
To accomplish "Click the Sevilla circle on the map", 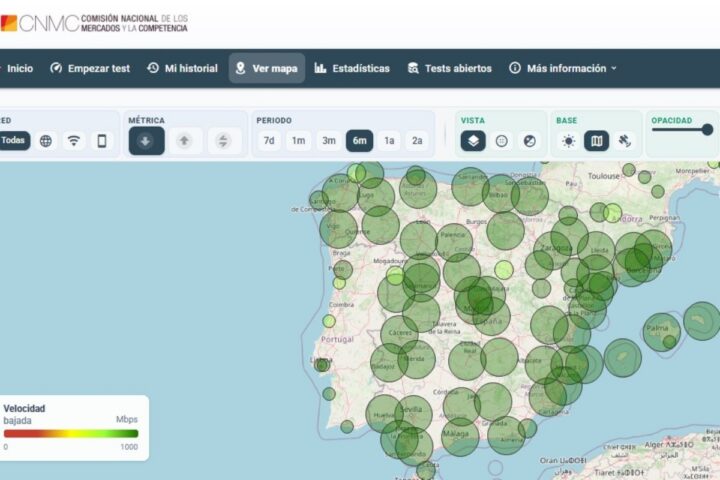I will [x=413, y=414].
